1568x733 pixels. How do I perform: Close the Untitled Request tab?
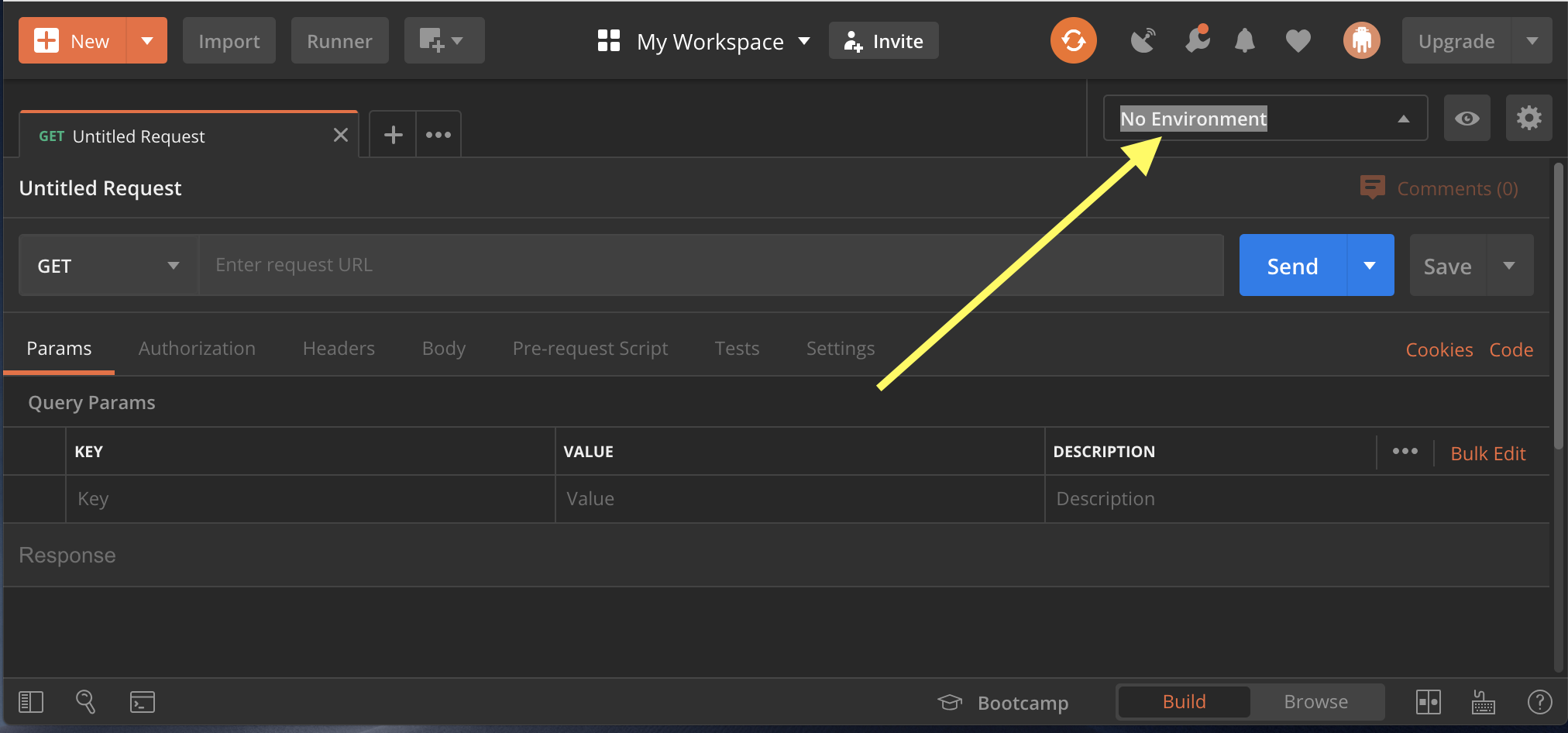pyautogui.click(x=340, y=136)
